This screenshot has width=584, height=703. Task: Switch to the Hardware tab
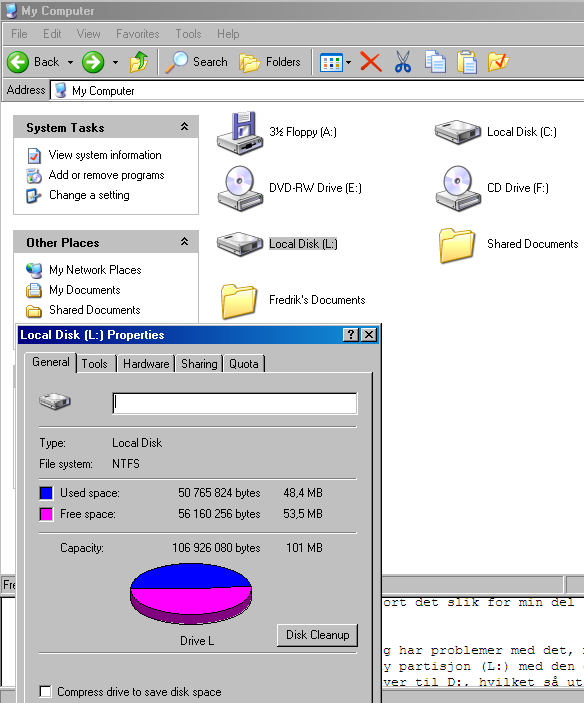click(x=146, y=364)
